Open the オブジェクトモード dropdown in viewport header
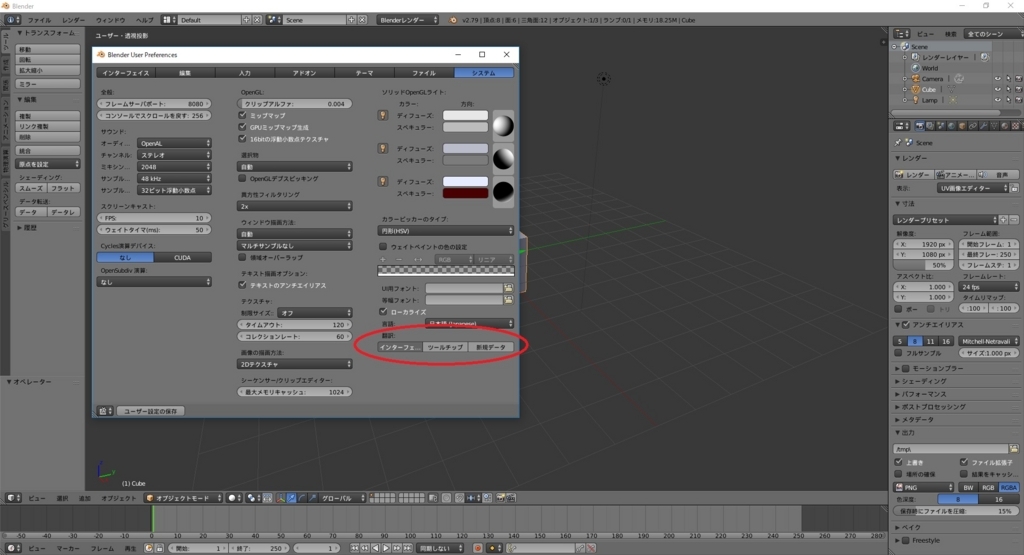Image resolution: width=1024 pixels, height=555 pixels. pyautogui.click(x=184, y=498)
